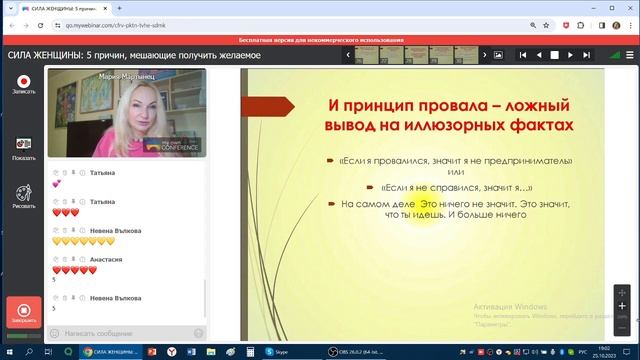The image size is (640, 360).
Task: Open the page zoom magnifier icon
Action: point(533,25)
